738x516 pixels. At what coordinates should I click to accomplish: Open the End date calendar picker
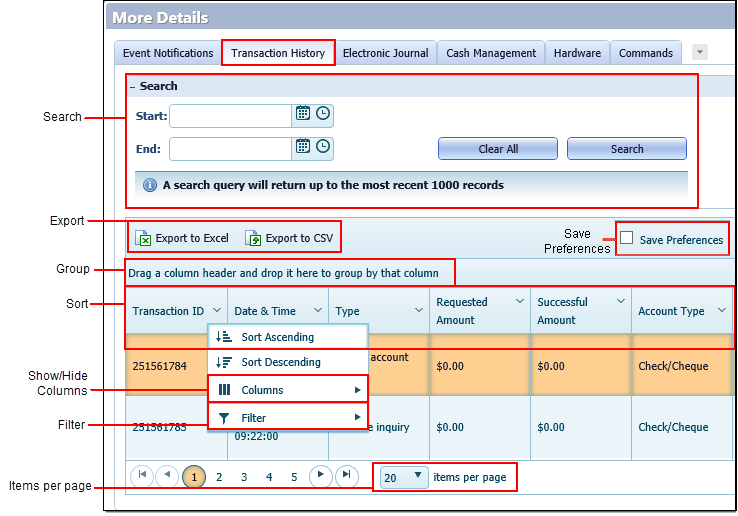pyautogui.click(x=303, y=146)
